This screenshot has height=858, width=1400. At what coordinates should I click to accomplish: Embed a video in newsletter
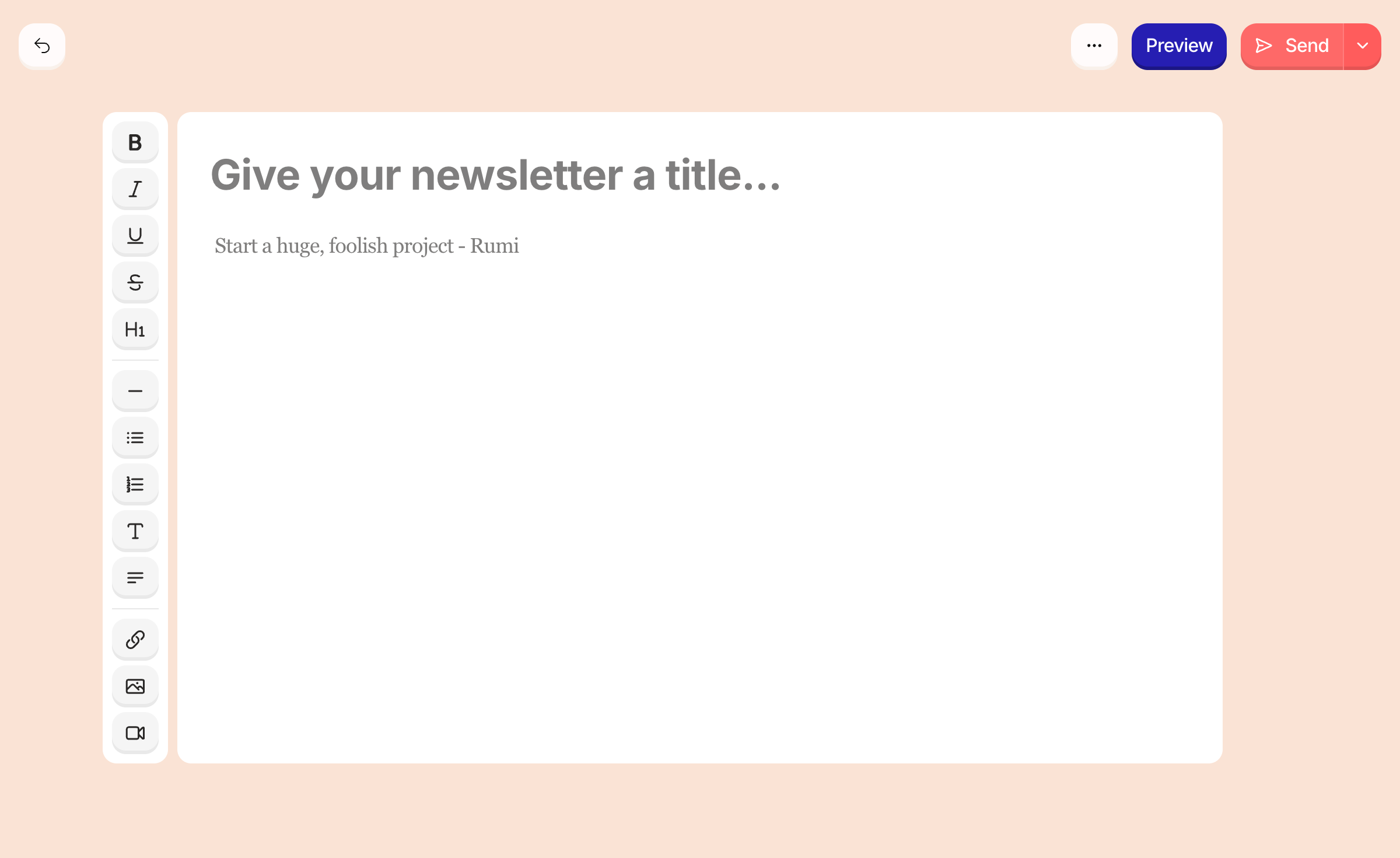(x=135, y=733)
